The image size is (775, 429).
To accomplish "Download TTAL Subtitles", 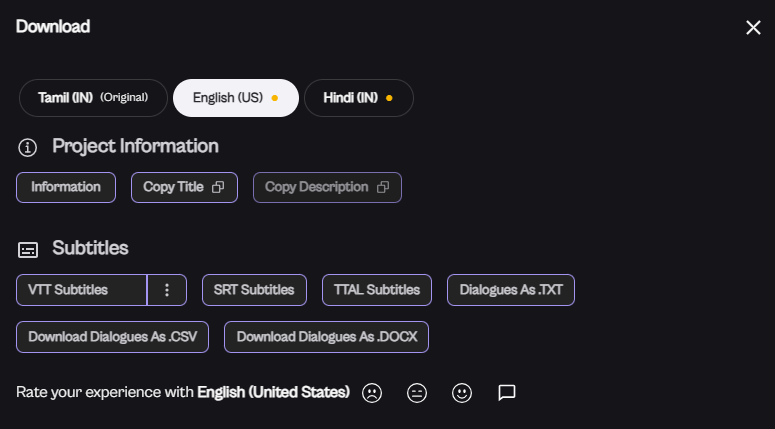I will (x=377, y=290).
